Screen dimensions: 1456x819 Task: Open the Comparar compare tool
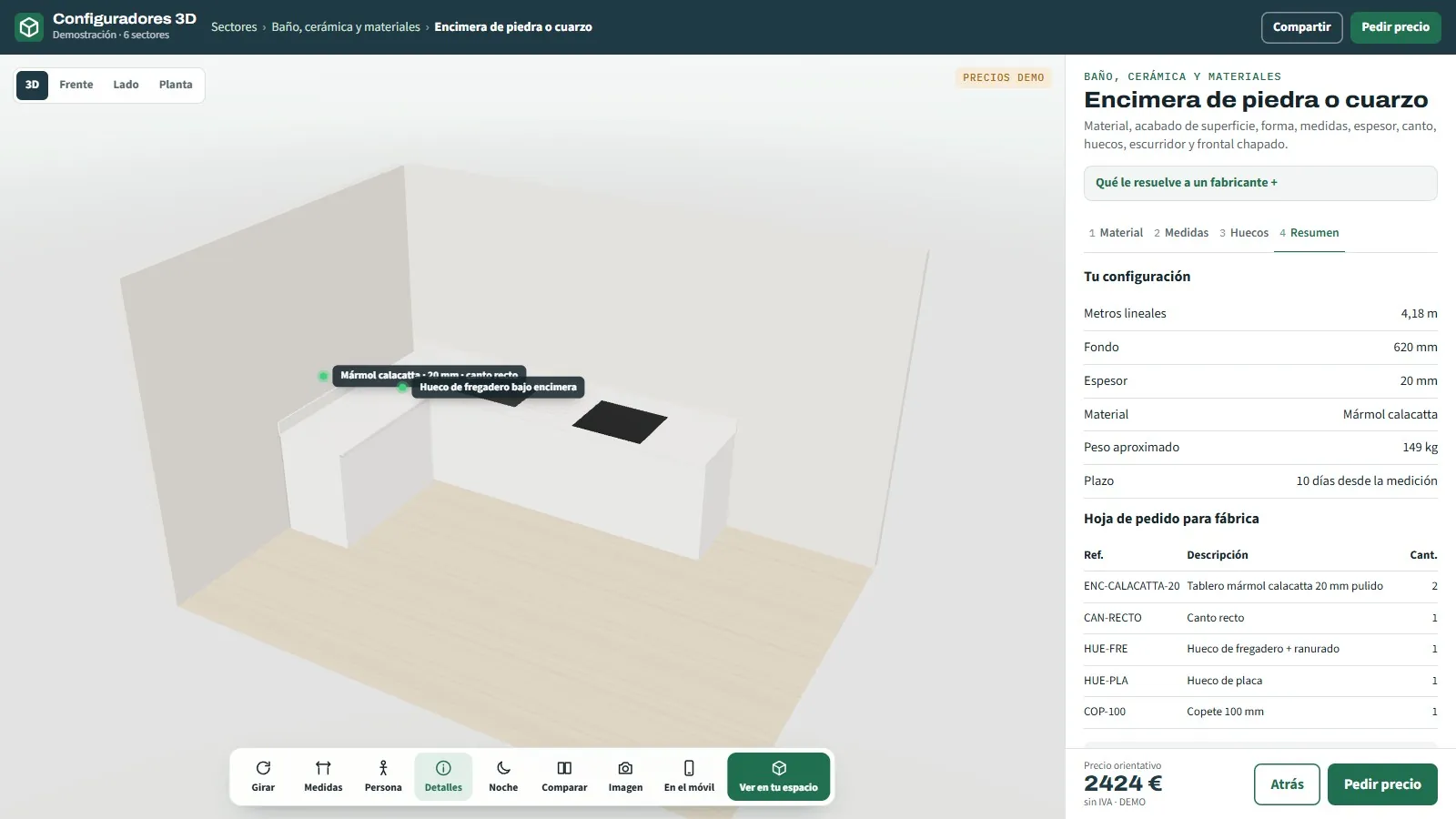(x=564, y=776)
